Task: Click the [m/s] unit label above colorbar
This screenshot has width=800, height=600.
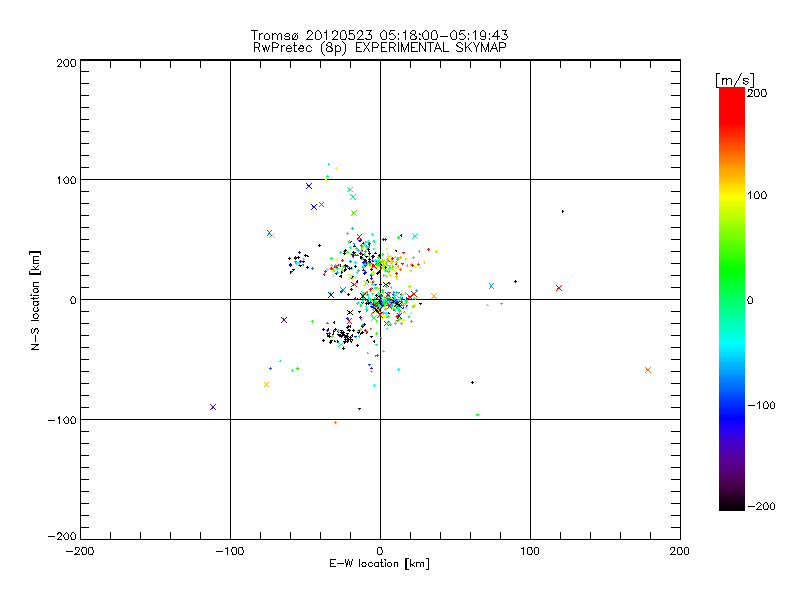Action: pyautogui.click(x=735, y=80)
